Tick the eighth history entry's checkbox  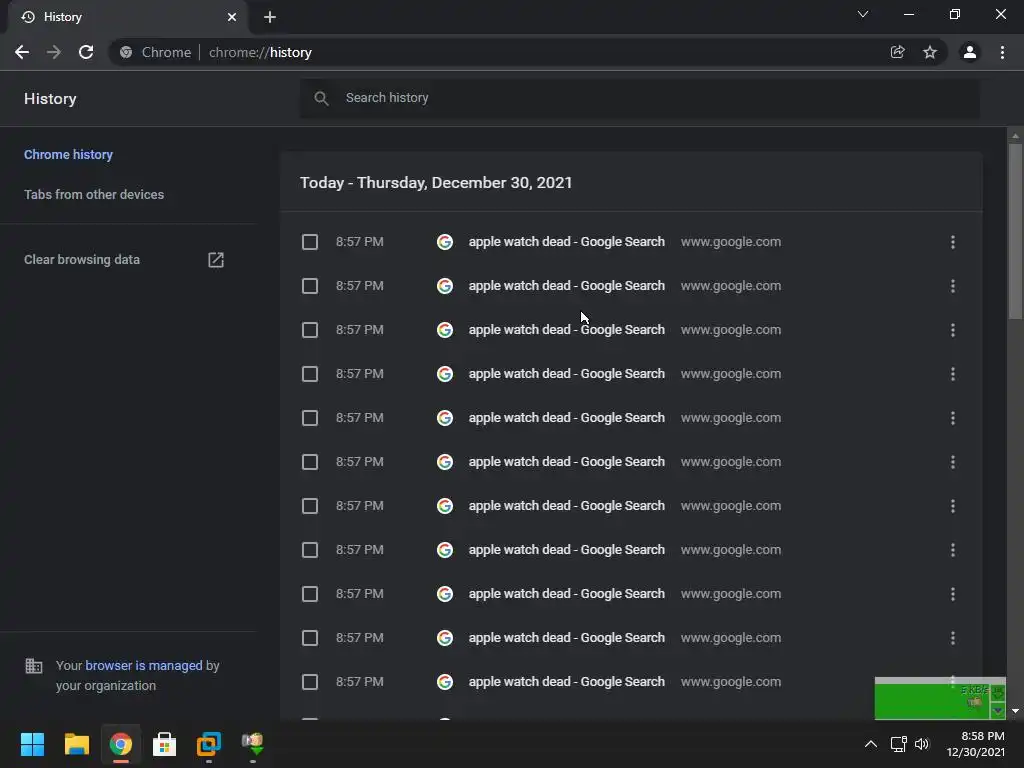click(x=310, y=550)
